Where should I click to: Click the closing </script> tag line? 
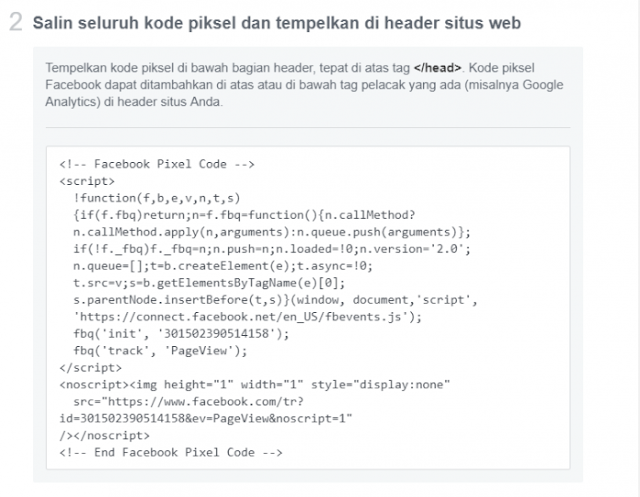tap(91, 368)
